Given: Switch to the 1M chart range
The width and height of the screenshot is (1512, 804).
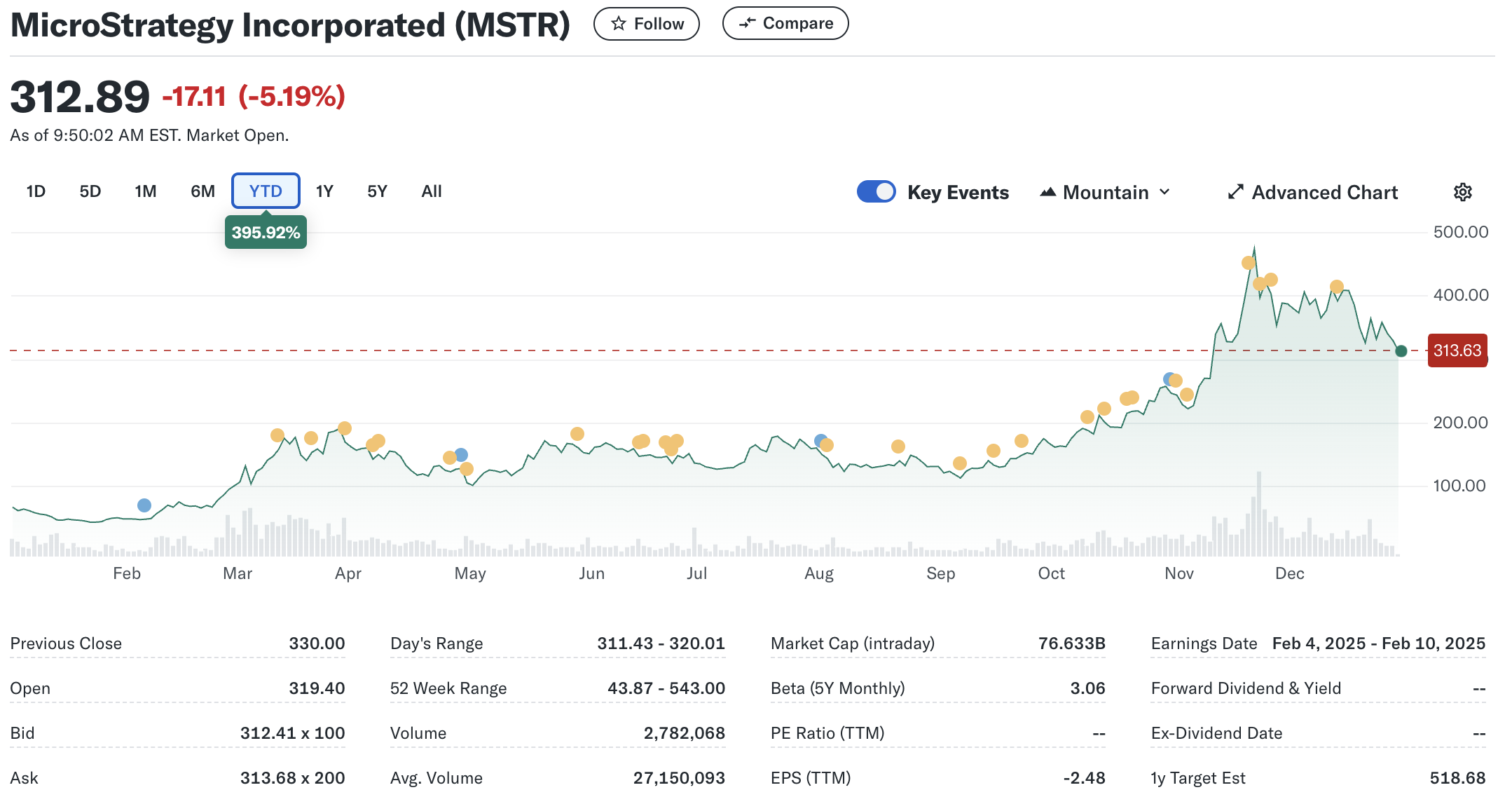Looking at the screenshot, I should [x=145, y=191].
